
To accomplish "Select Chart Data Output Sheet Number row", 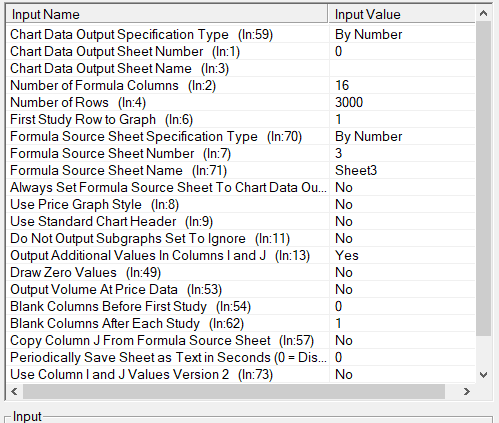I will [x=241, y=51].
